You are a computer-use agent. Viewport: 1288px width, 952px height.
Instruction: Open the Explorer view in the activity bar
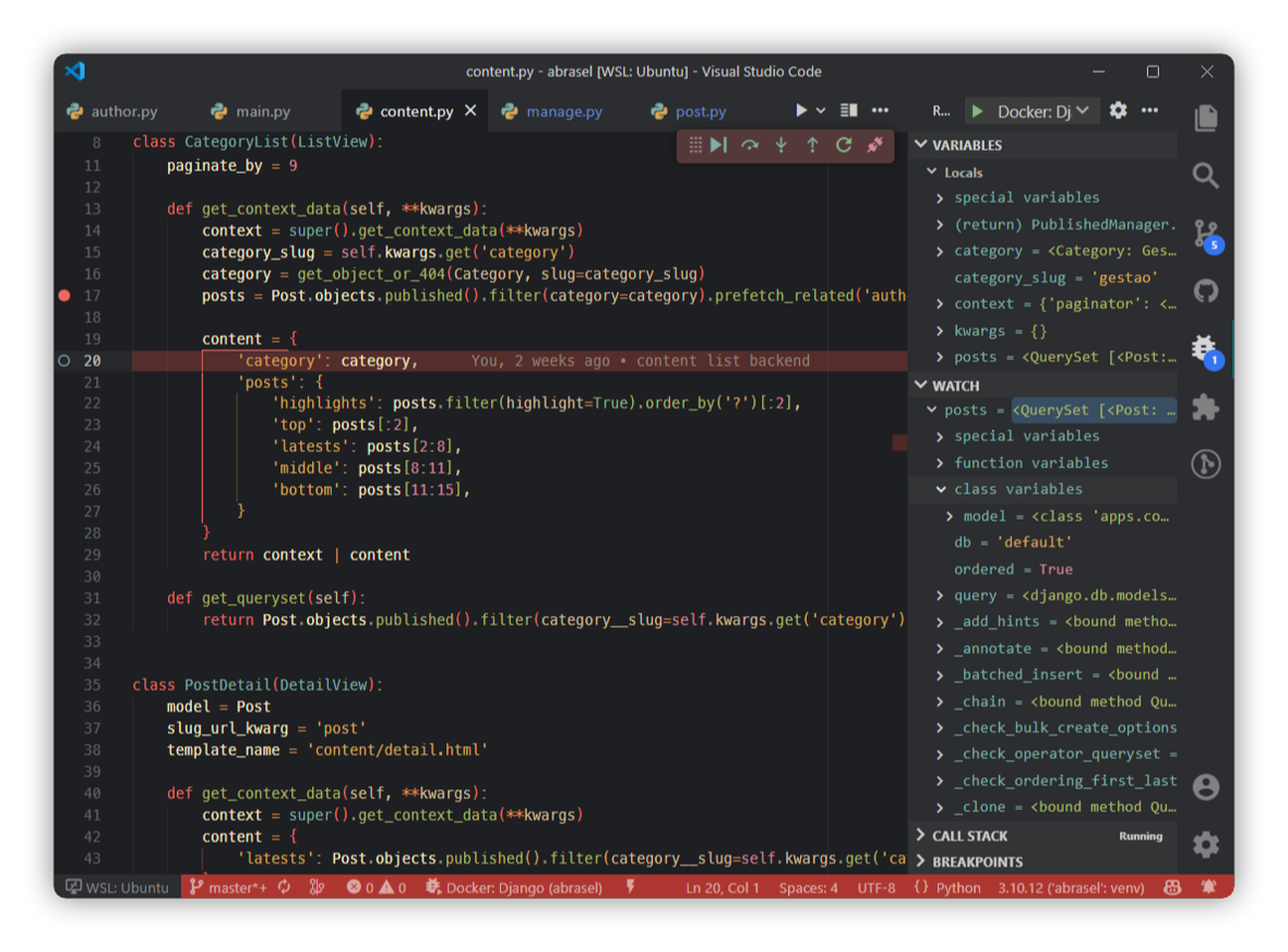1206,117
